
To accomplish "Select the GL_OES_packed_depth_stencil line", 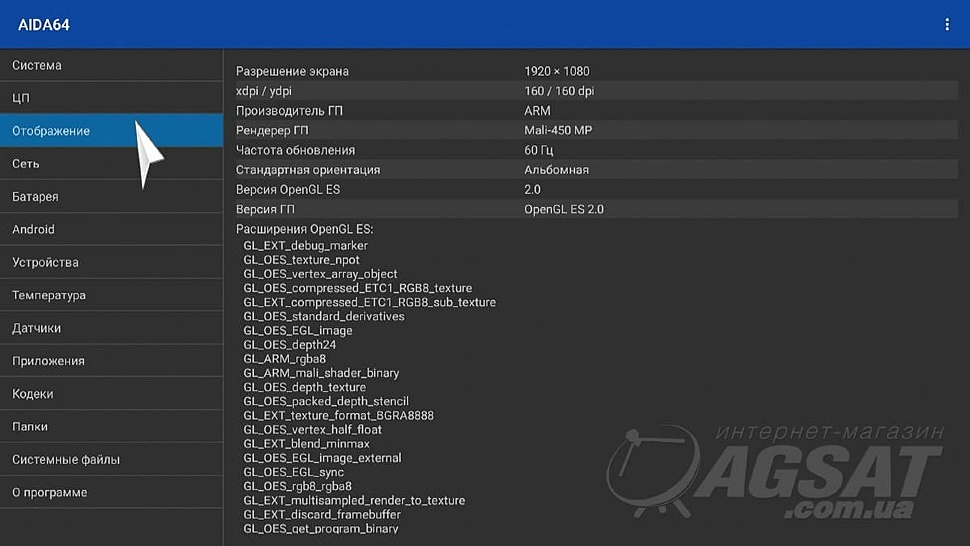I will (326, 401).
